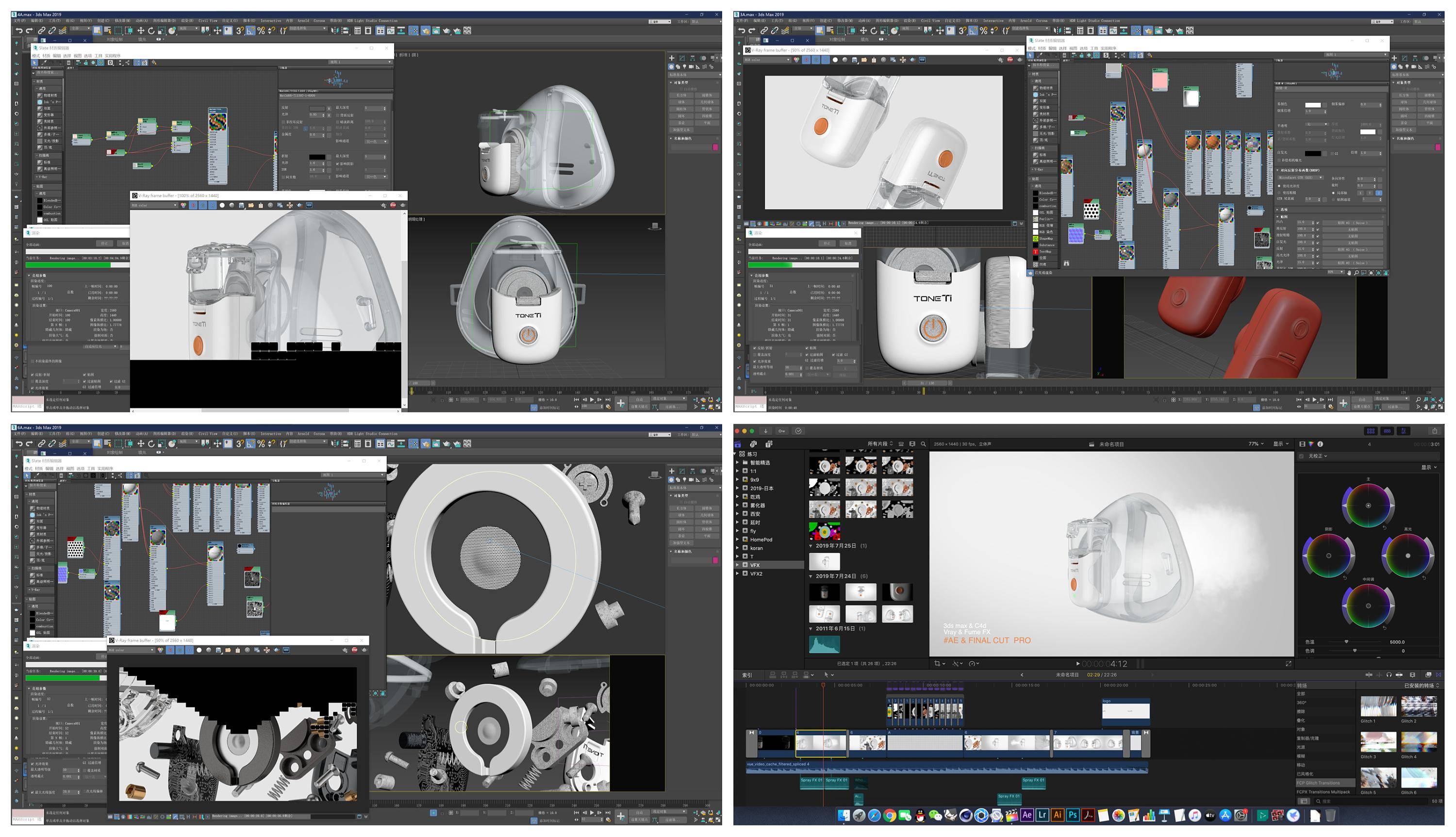
Task: Open Photoshop from the Dock
Action: coord(1072,815)
